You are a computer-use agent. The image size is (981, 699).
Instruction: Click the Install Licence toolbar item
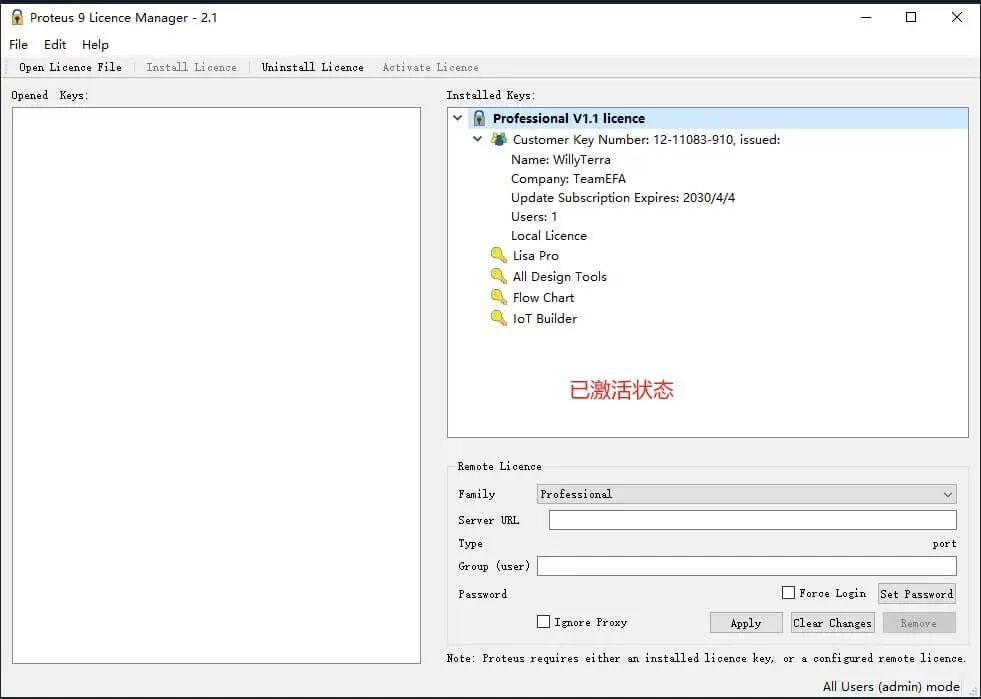191,67
